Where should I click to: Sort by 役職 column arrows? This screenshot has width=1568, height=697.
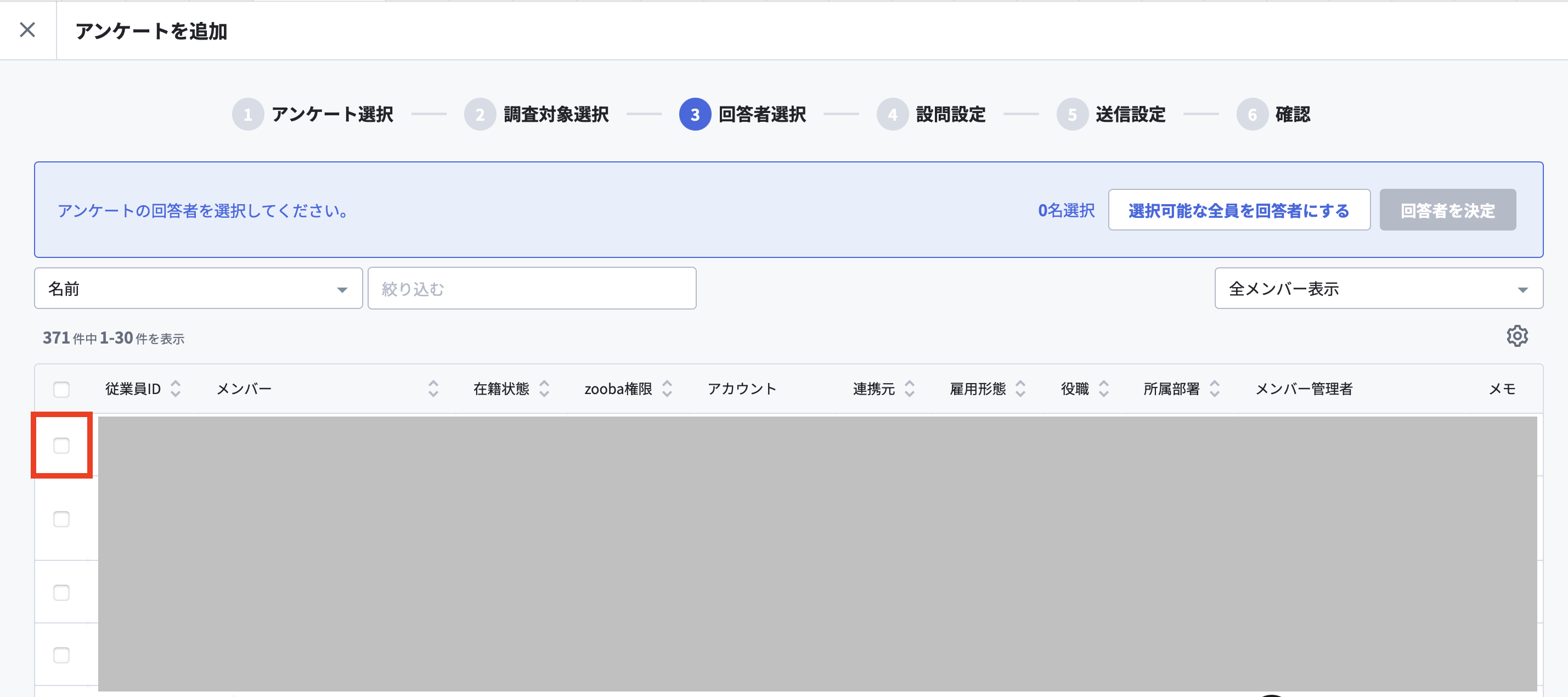click(x=1103, y=389)
